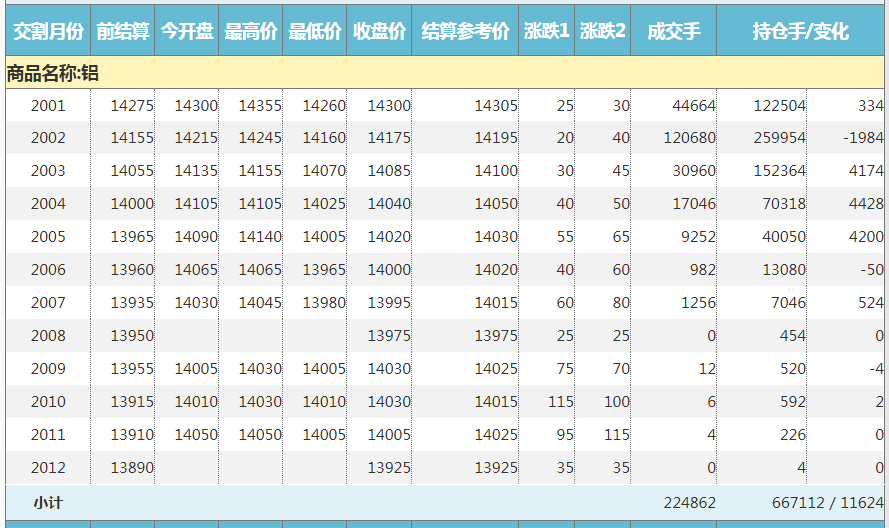Click the subtotal volume 224862
The height and width of the screenshot is (528, 889).
tap(689, 503)
